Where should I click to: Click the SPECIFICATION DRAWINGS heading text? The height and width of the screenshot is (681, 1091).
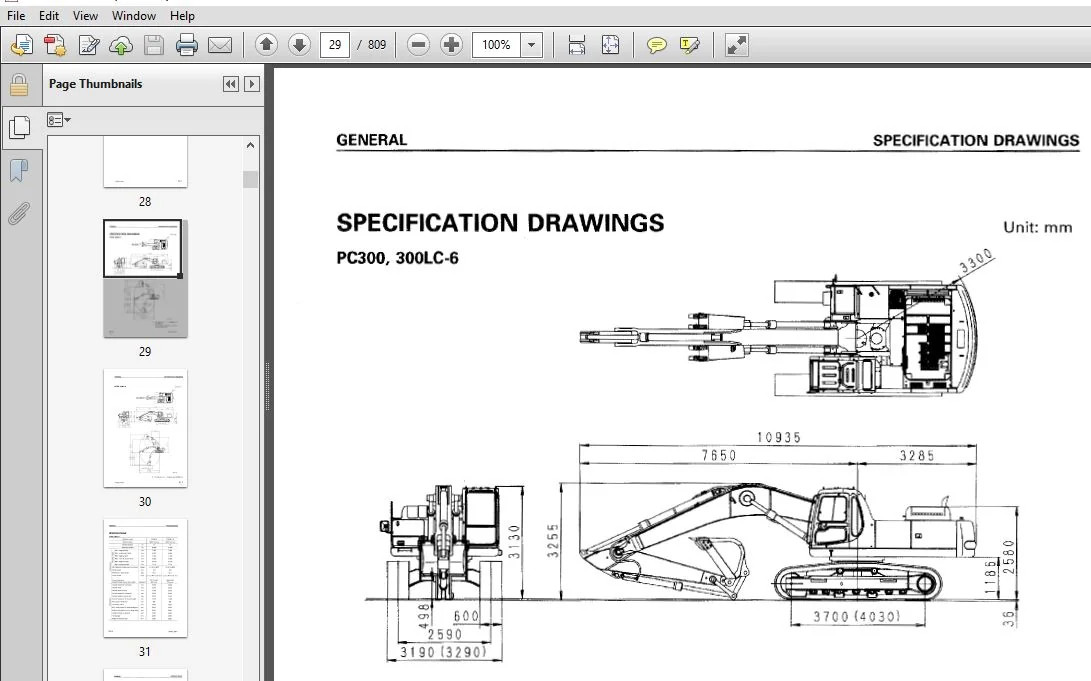click(x=500, y=223)
